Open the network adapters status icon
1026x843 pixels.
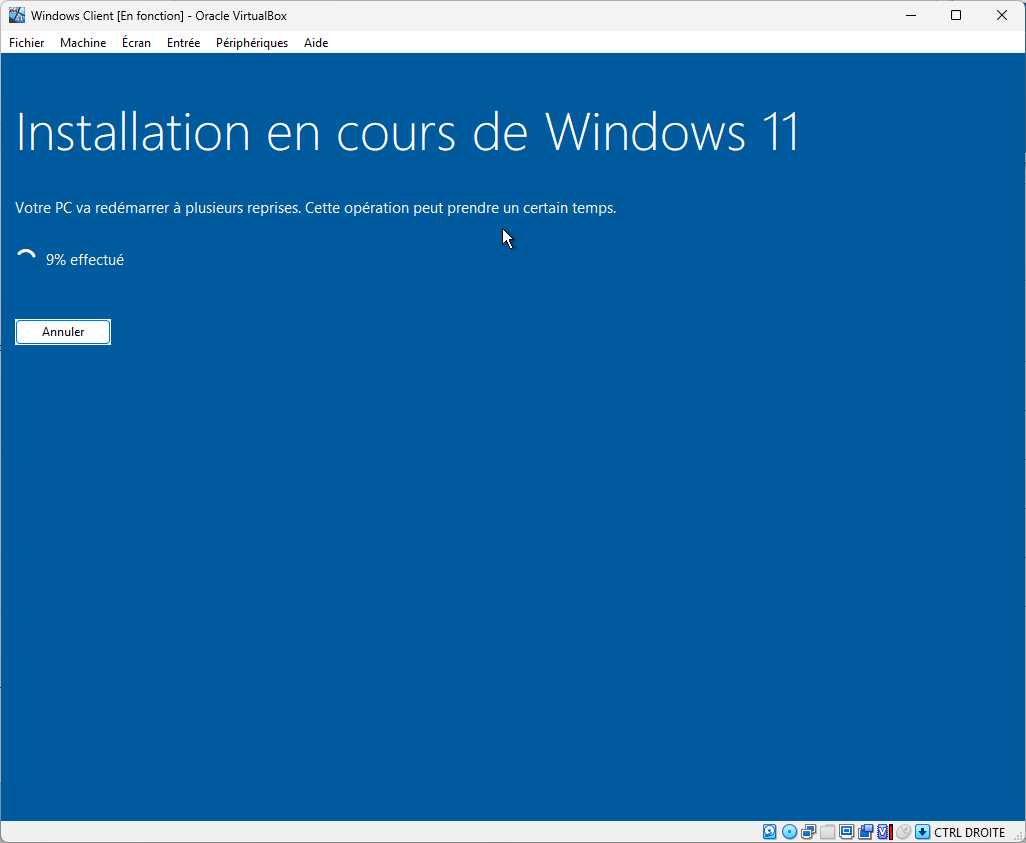click(808, 832)
